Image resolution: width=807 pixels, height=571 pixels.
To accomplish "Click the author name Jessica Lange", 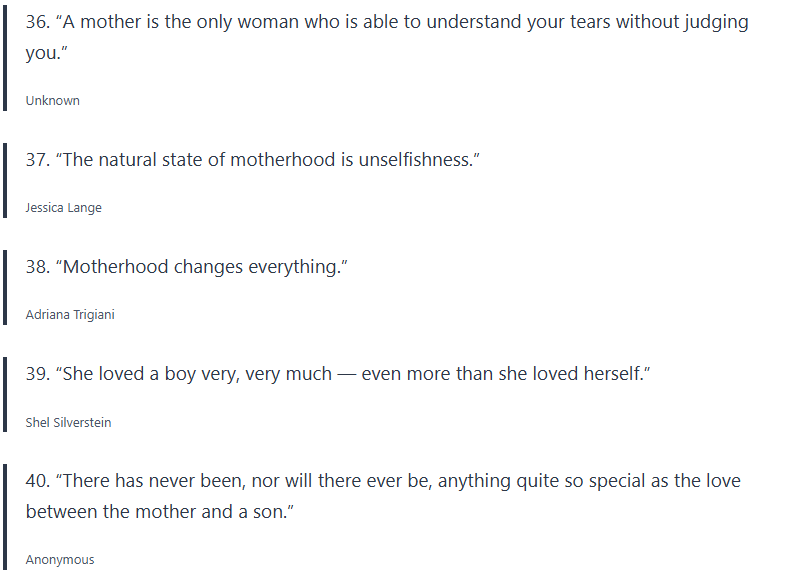I will point(64,208).
